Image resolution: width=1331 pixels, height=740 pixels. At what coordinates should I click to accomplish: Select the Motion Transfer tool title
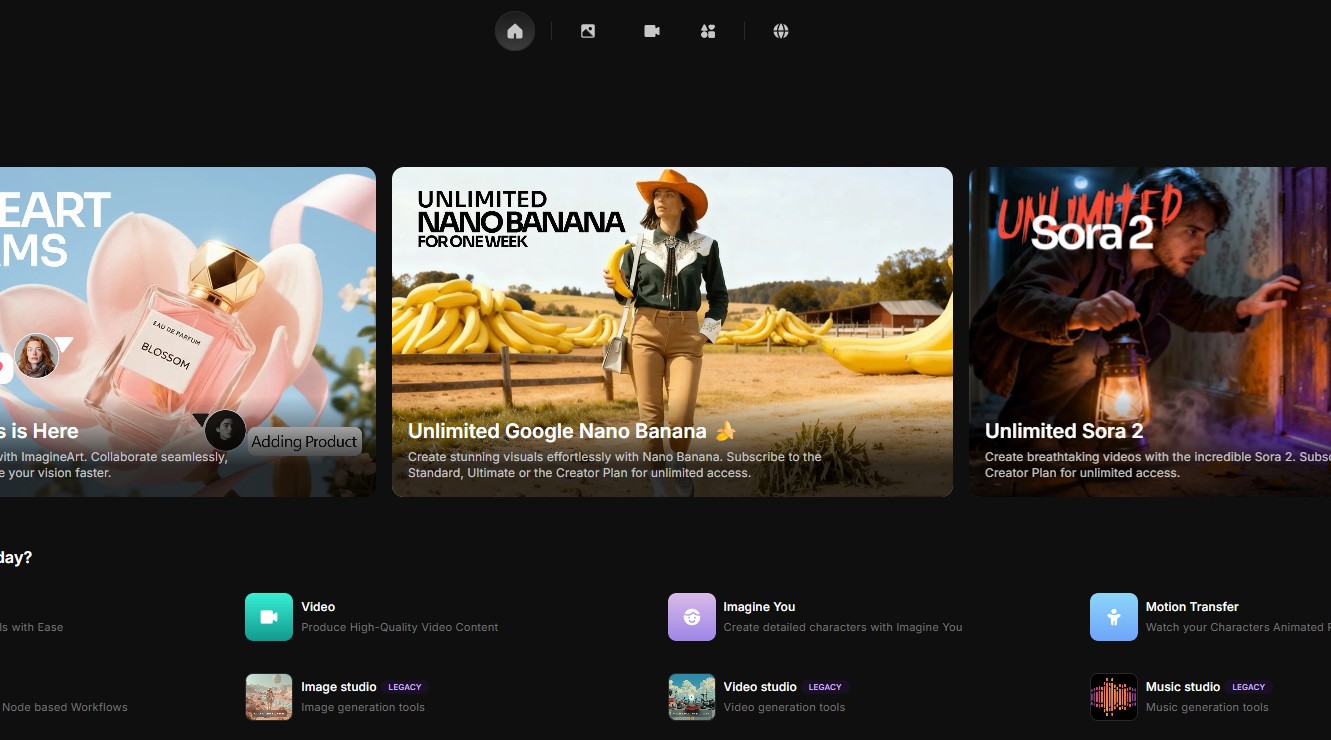(x=1192, y=607)
